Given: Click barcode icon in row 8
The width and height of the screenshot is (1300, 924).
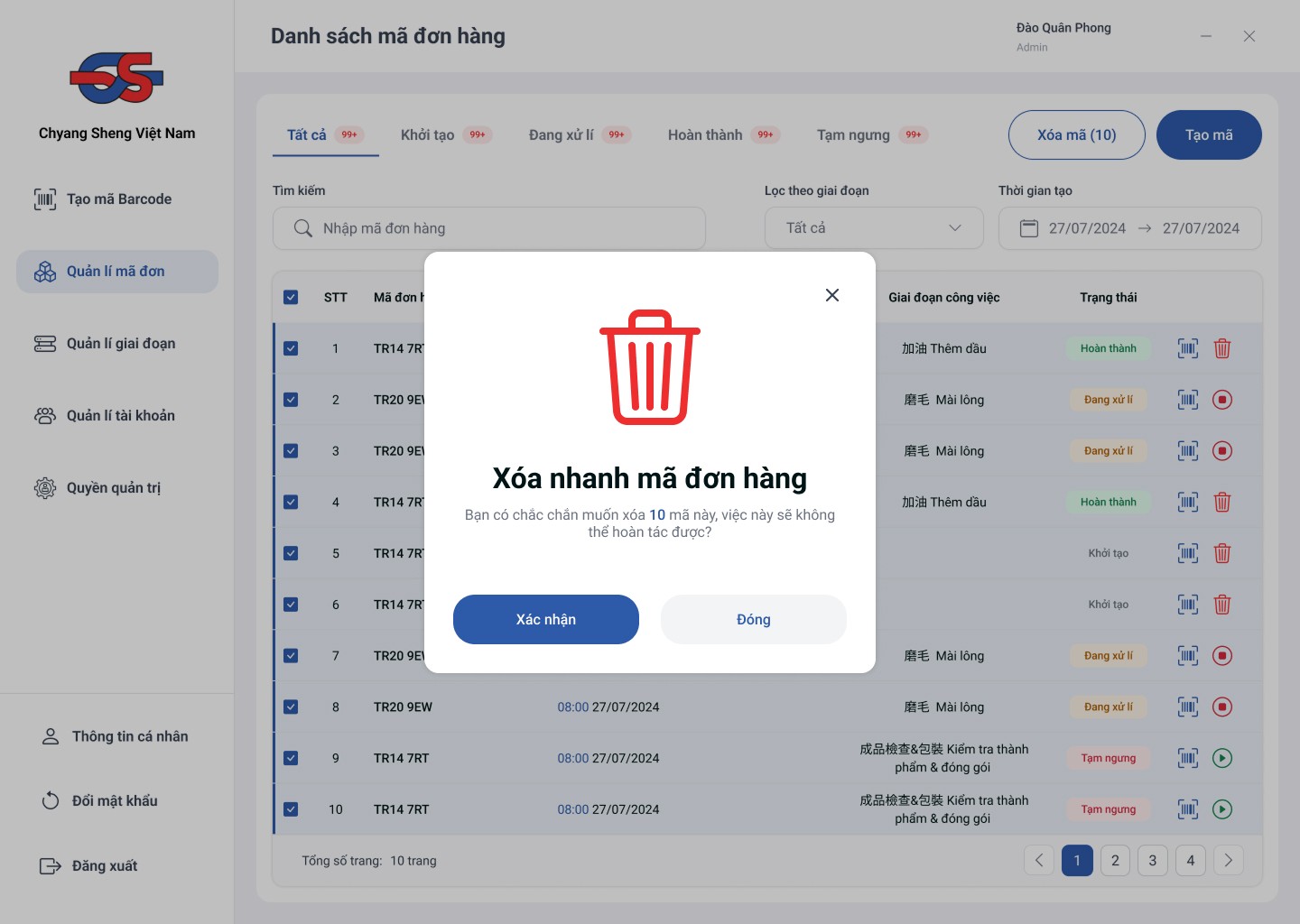Looking at the screenshot, I should 1188,707.
